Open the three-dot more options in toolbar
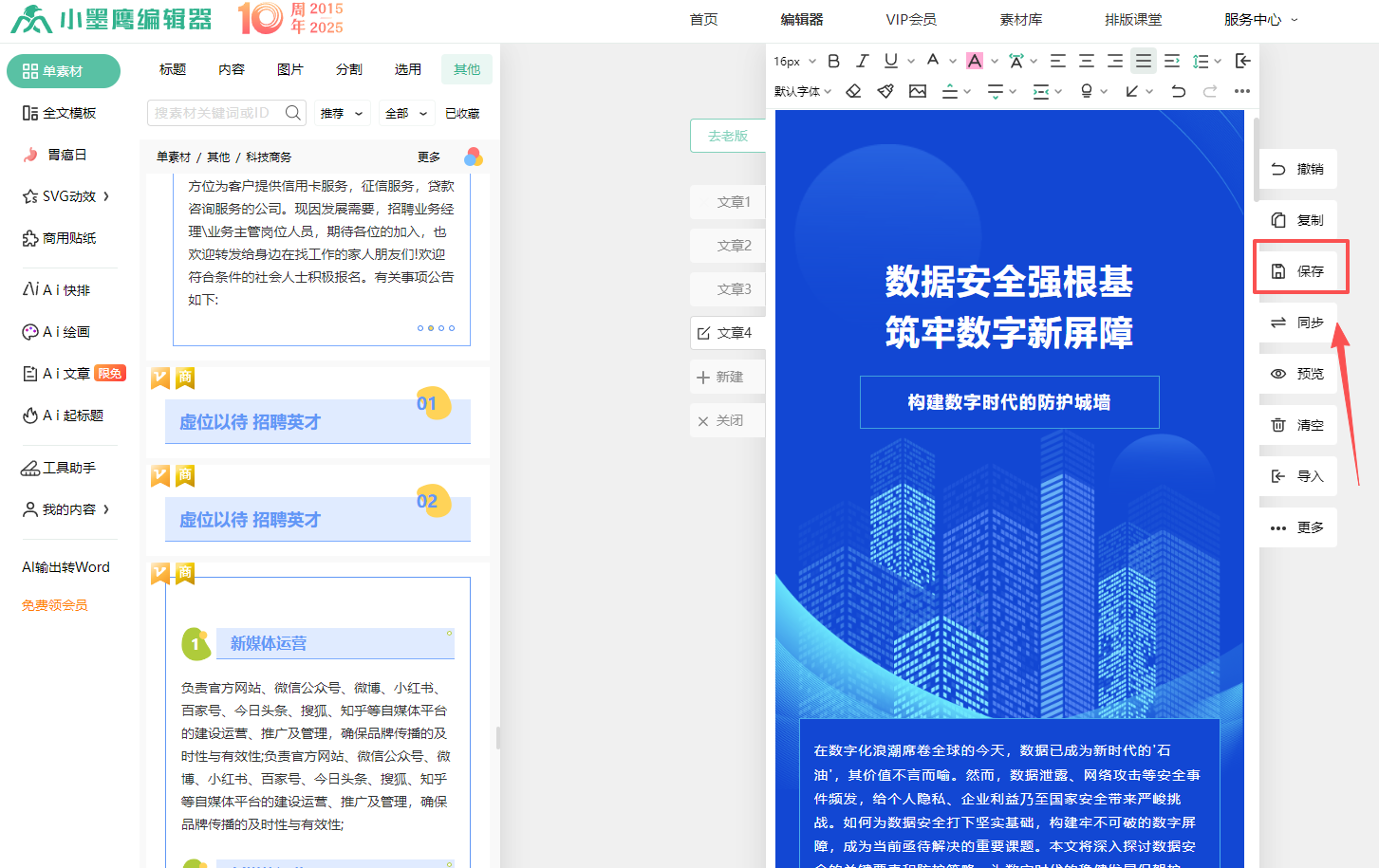Image resolution: width=1379 pixels, height=868 pixels. [1242, 91]
